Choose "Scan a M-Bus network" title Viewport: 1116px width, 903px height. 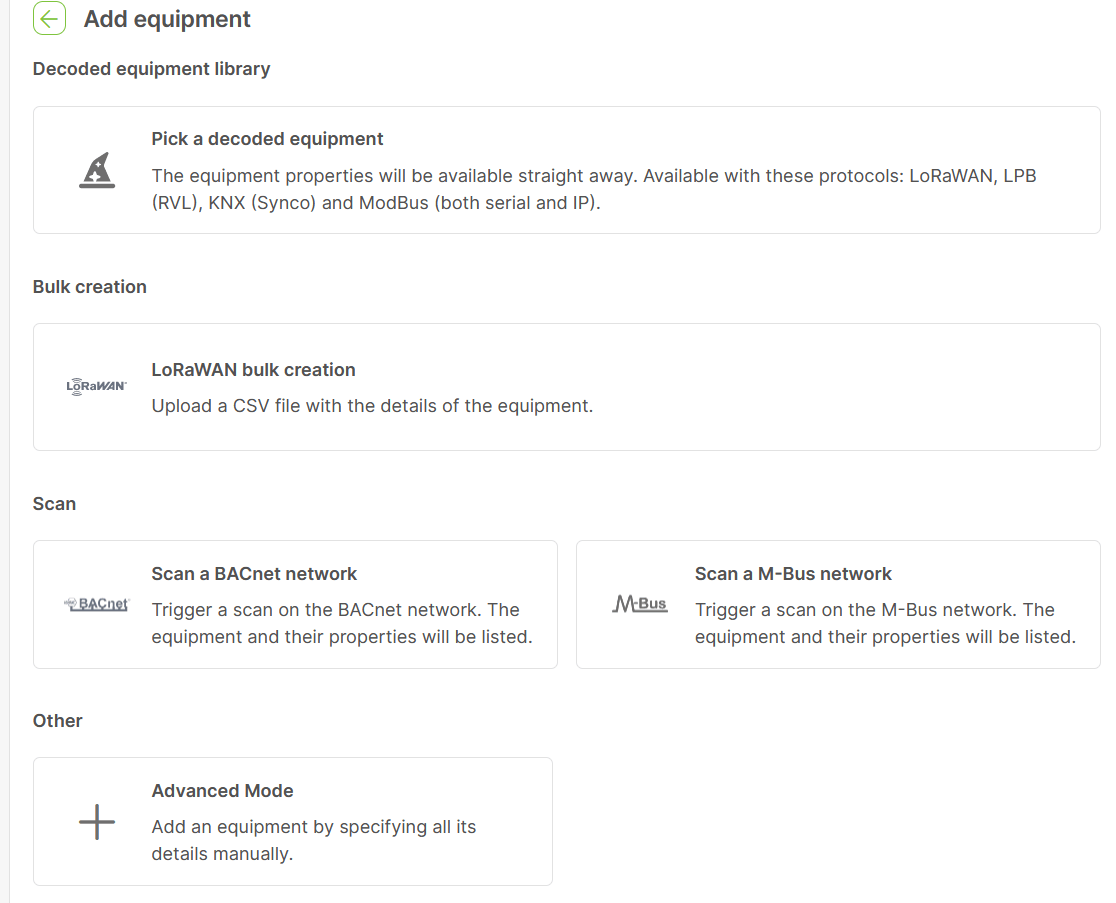pyautogui.click(x=793, y=574)
